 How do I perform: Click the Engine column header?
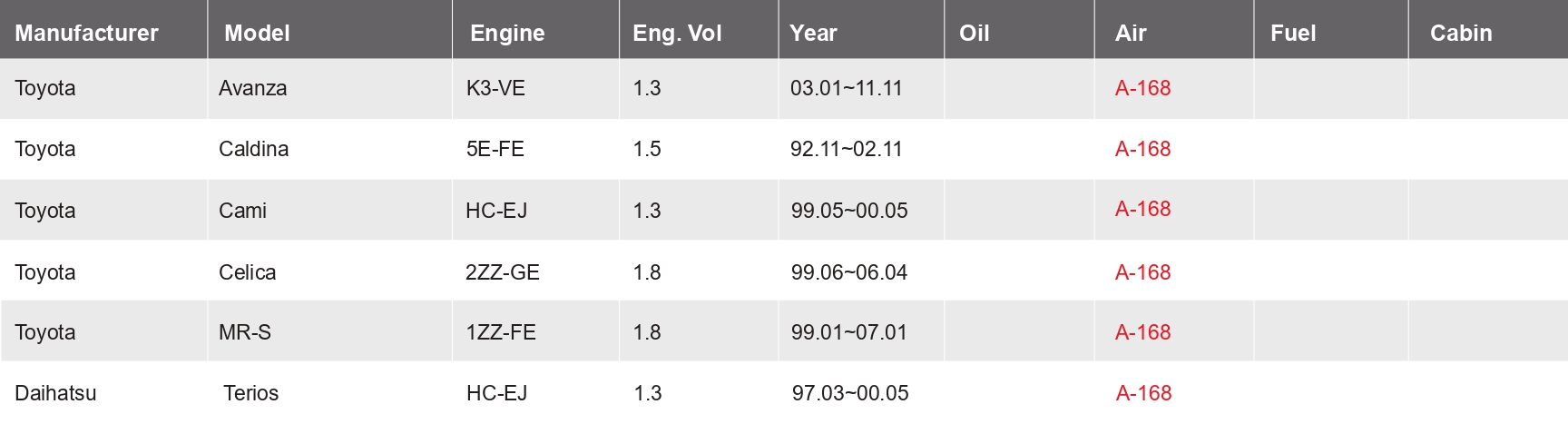(507, 34)
